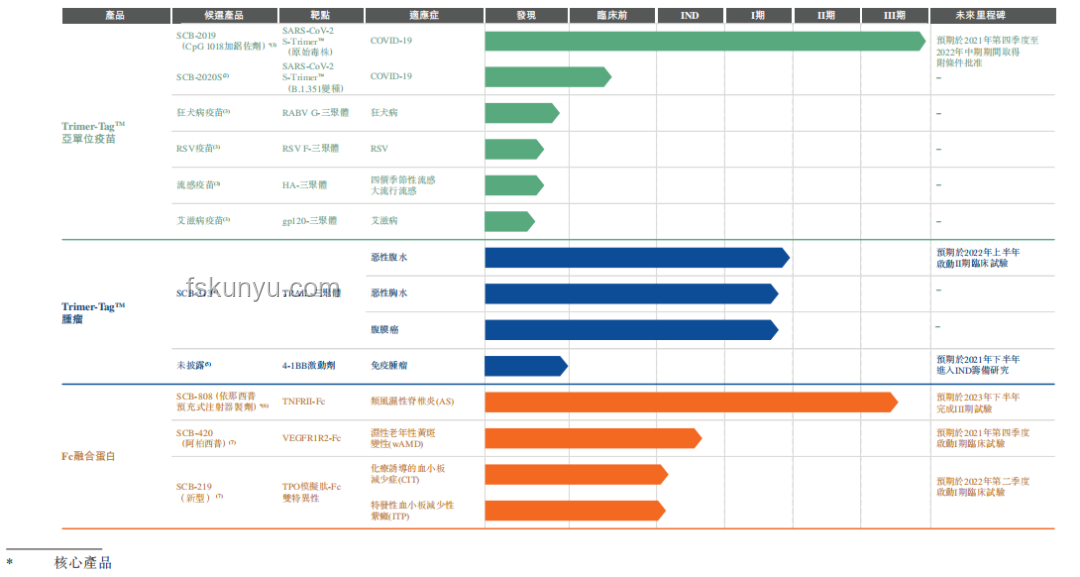Click the green SCB-2020S progress bar
1080x577 pixels.
548,77
